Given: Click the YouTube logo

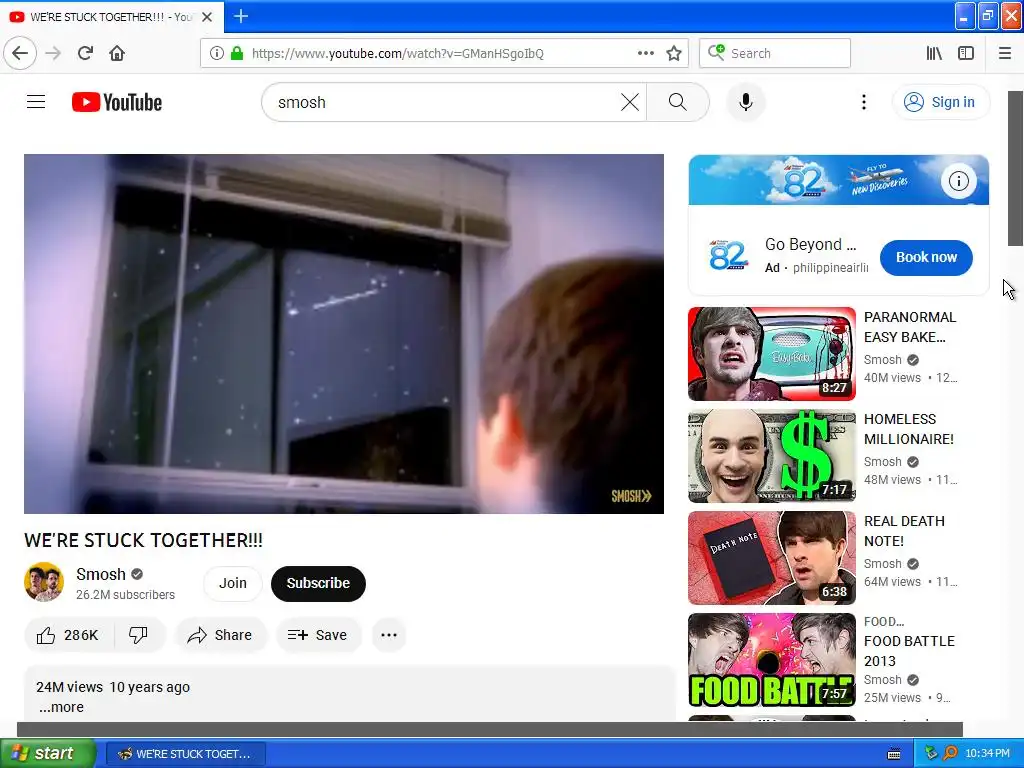Looking at the screenshot, I should point(117,103).
